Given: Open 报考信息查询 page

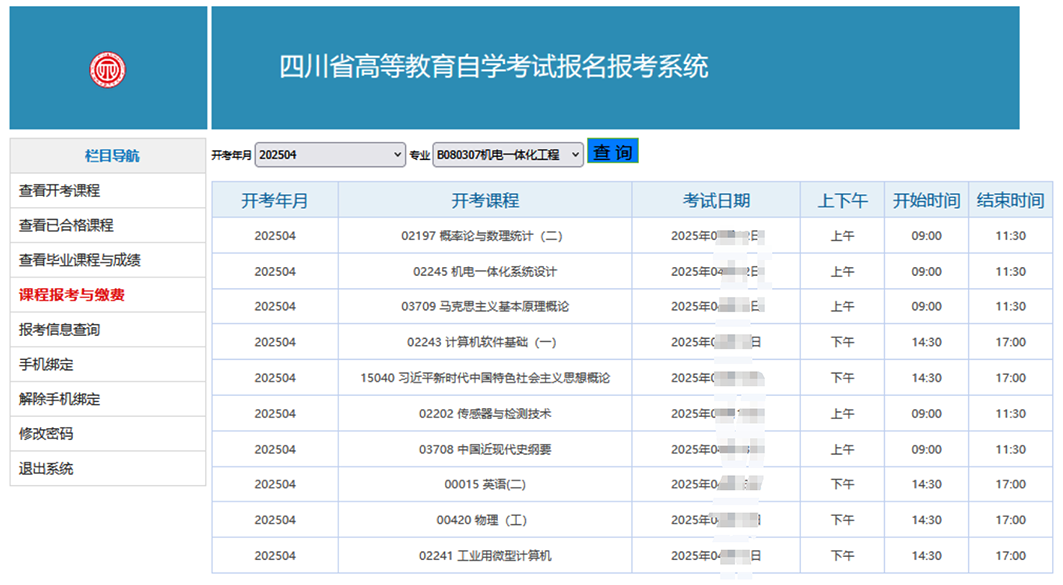Looking at the screenshot, I should coord(59,329).
